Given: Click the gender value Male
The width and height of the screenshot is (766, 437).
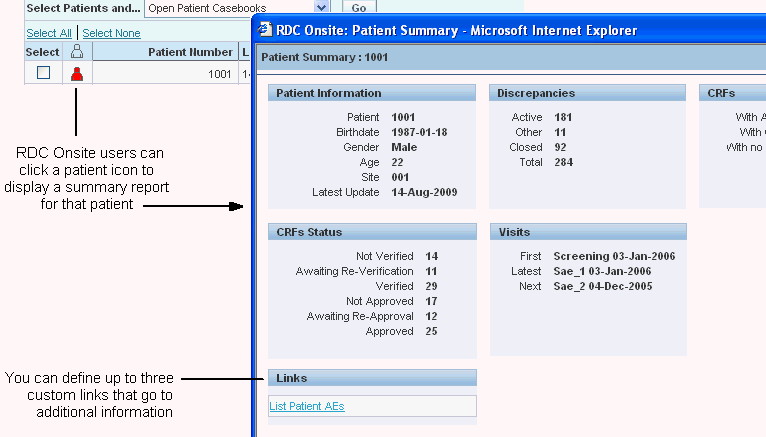Looking at the screenshot, I should [x=404, y=147].
